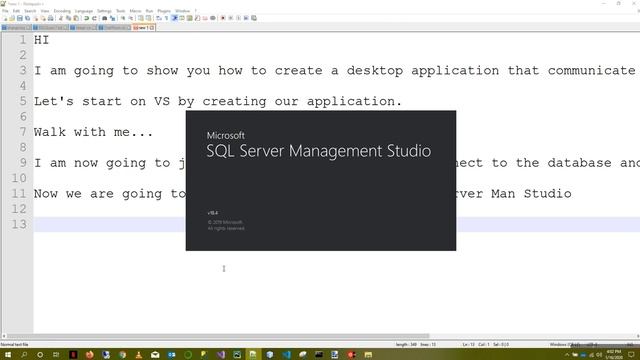Image resolution: width=640 pixels, height=360 pixels.
Task: Click the Paste toolbar icon
Action: 76,18
